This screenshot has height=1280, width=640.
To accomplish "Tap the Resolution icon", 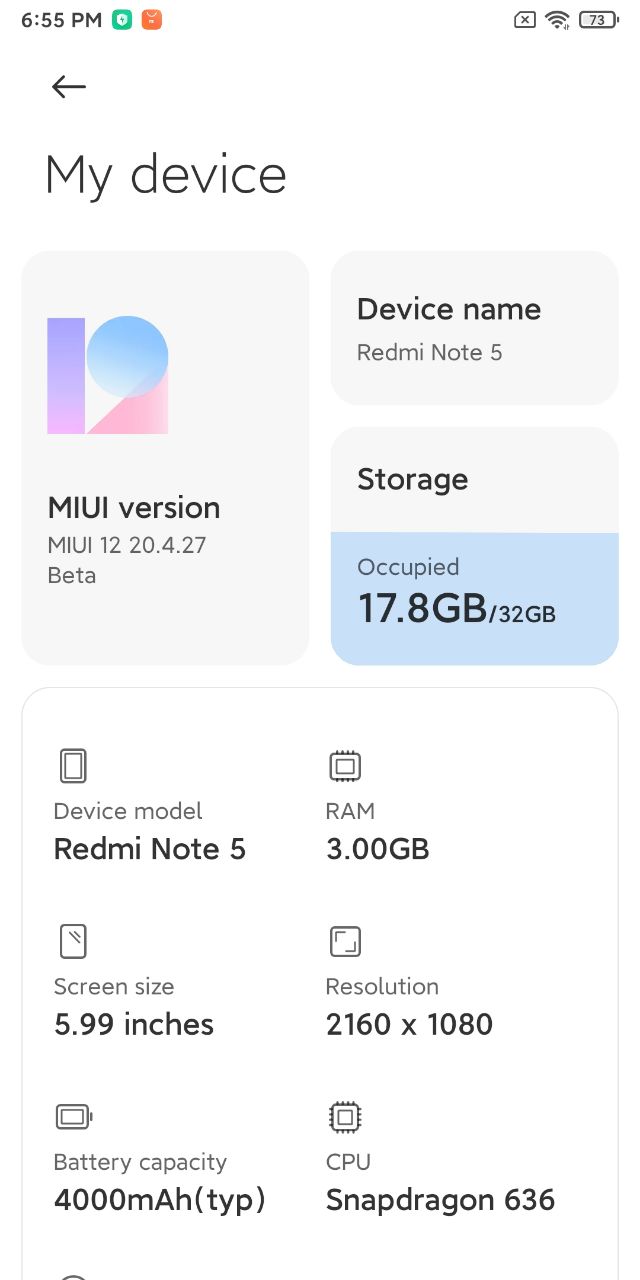I will pyautogui.click(x=345, y=942).
